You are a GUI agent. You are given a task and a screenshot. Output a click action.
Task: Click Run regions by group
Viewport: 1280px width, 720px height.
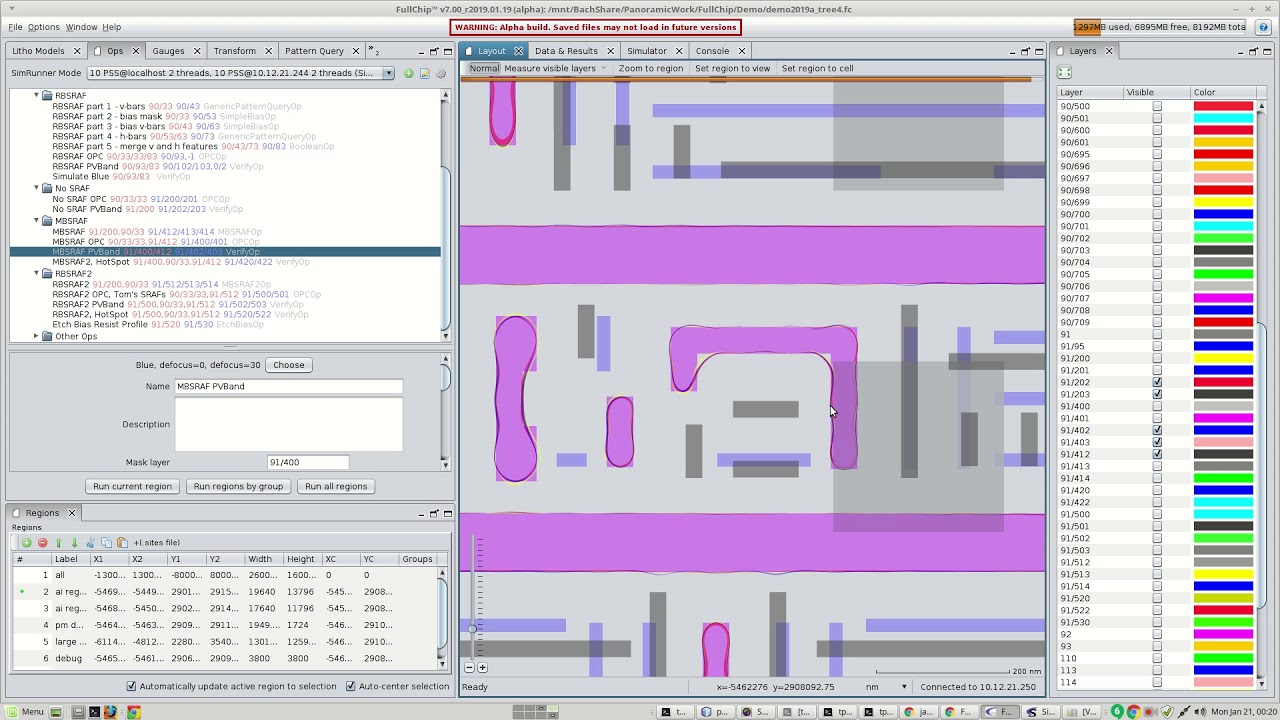tap(238, 486)
